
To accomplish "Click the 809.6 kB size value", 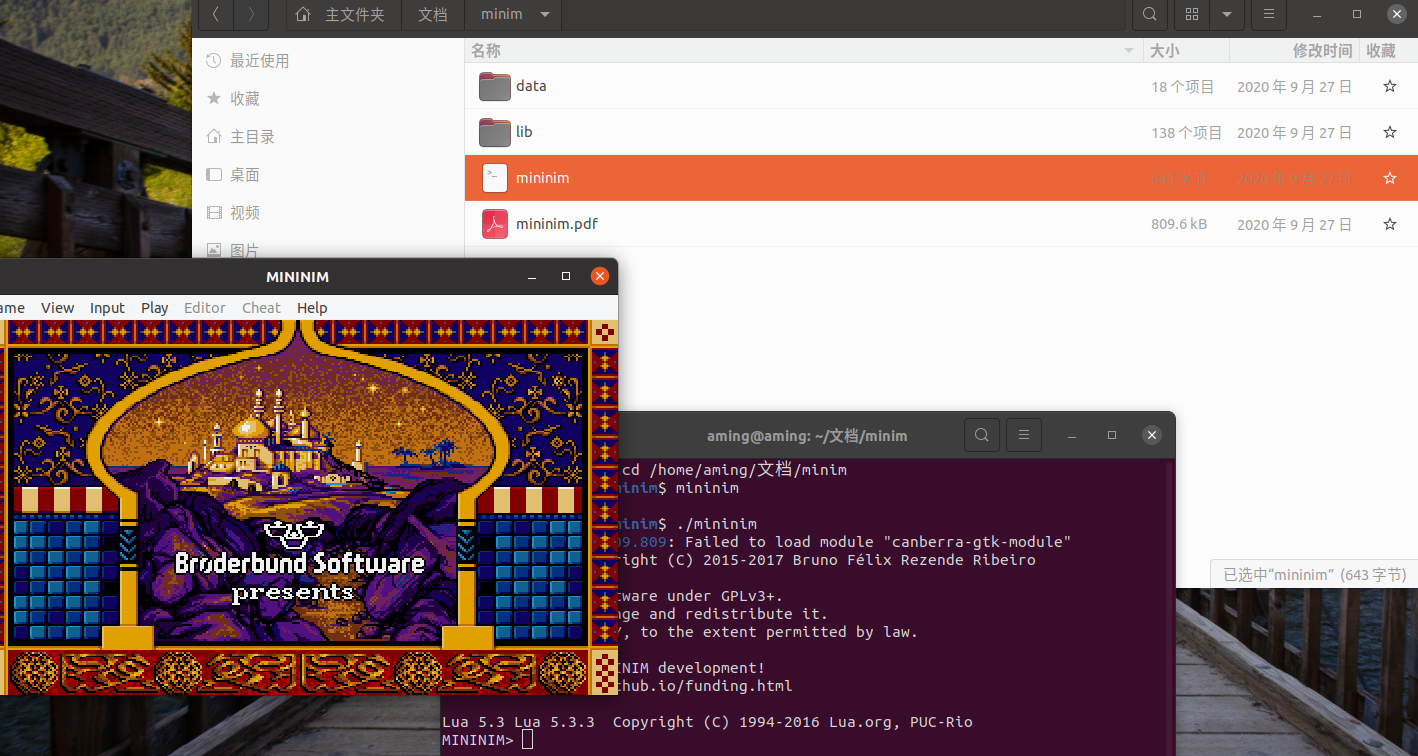I will tap(1179, 224).
